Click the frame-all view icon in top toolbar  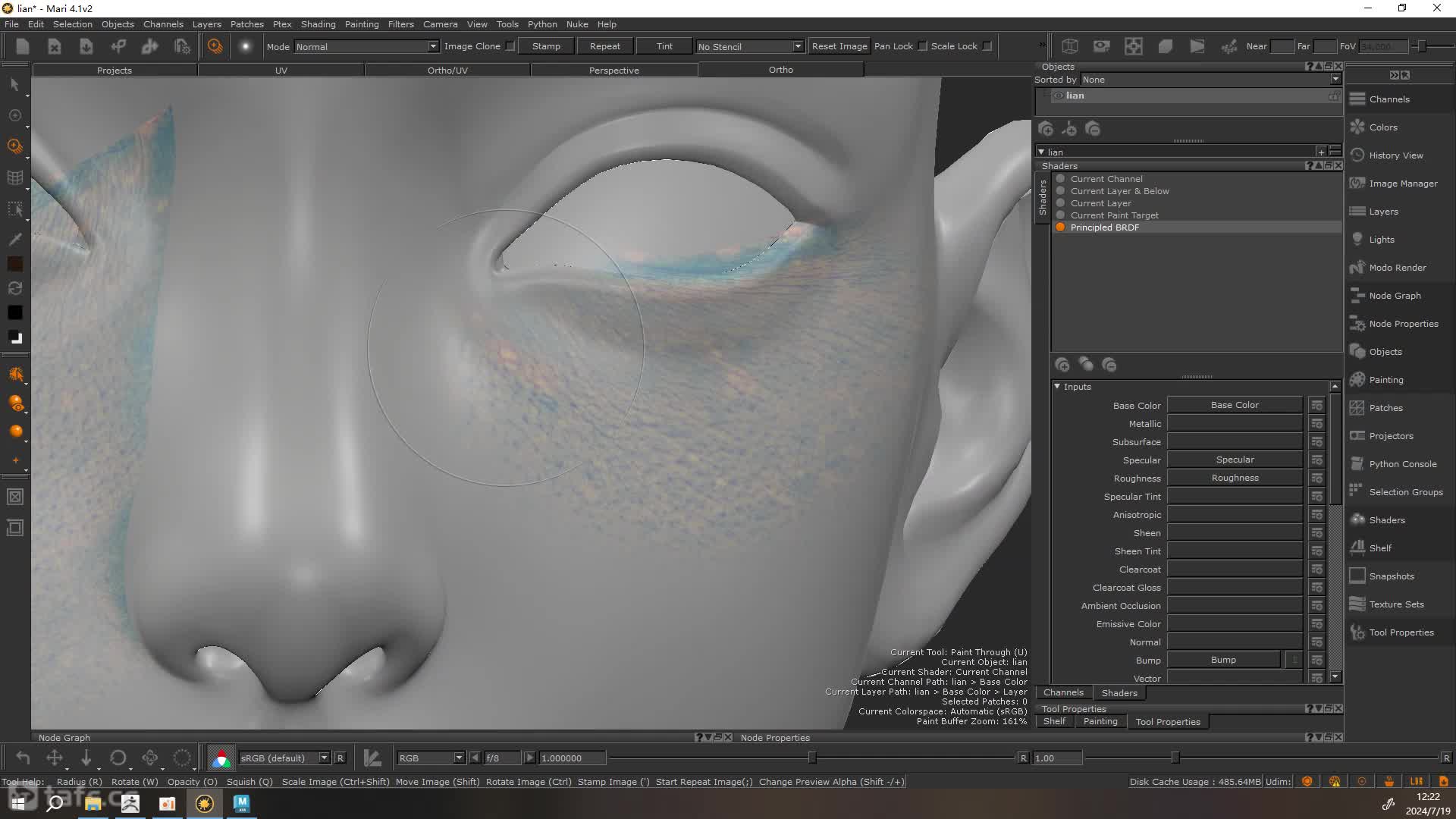[x=1134, y=46]
